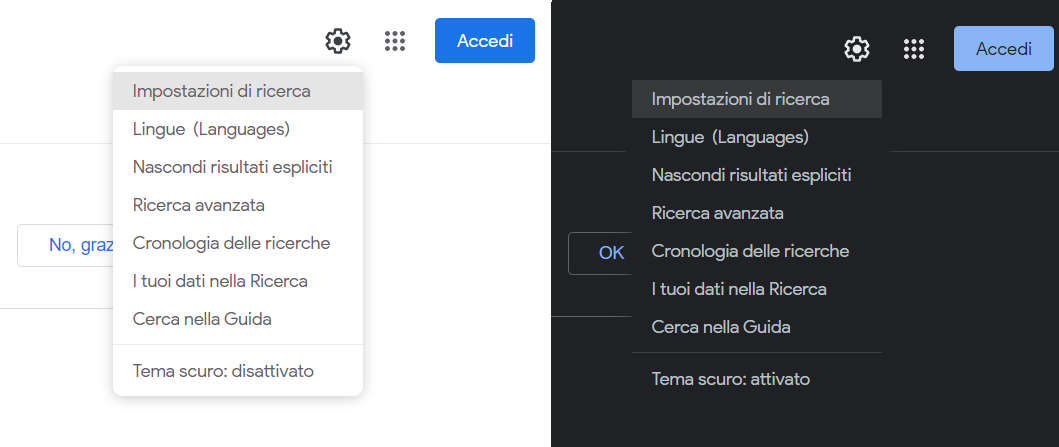Select 'Nascondi risultati espliciti' in dark menu

[756, 175]
